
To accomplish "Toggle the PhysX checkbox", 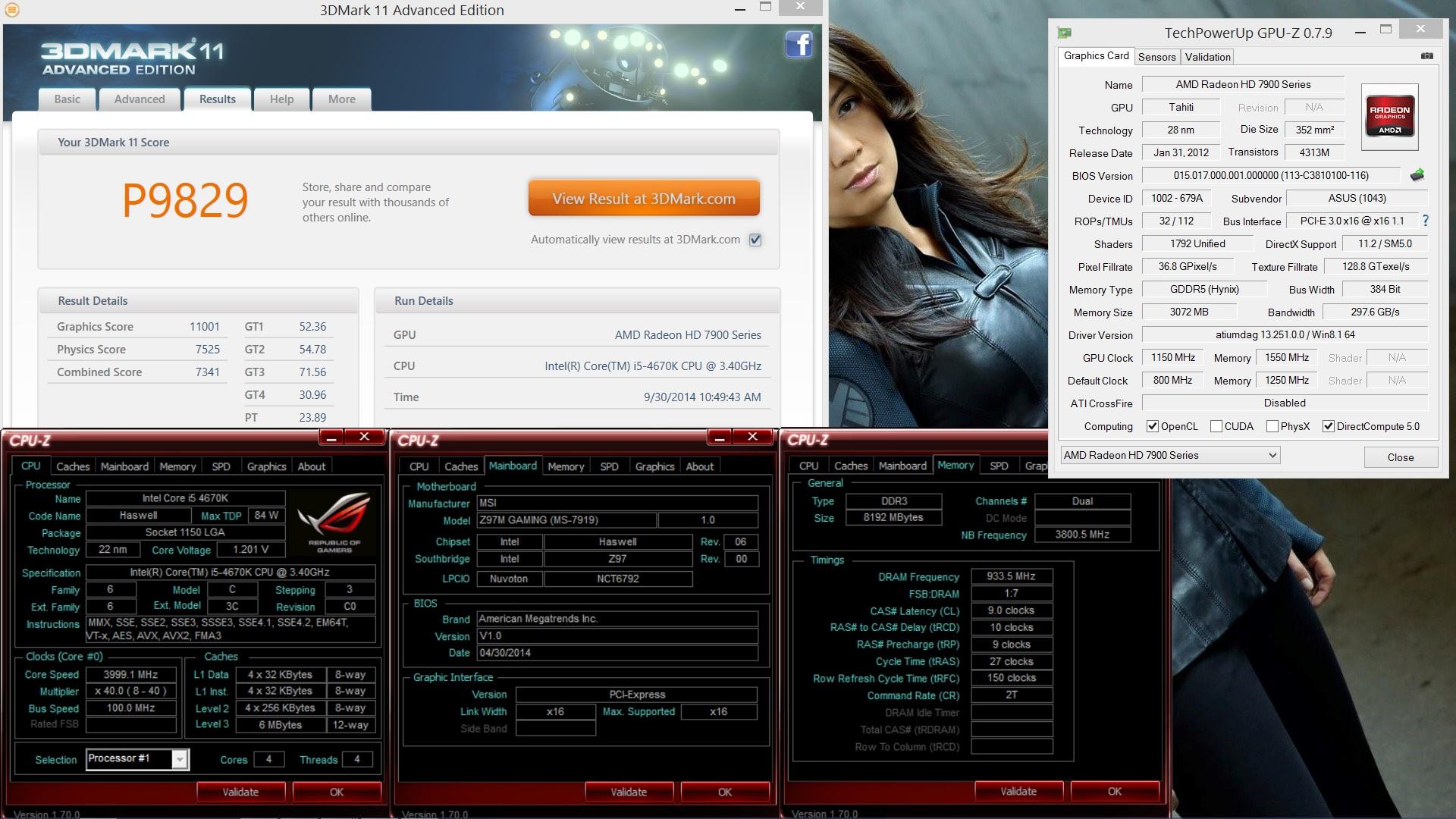I will [x=1272, y=426].
